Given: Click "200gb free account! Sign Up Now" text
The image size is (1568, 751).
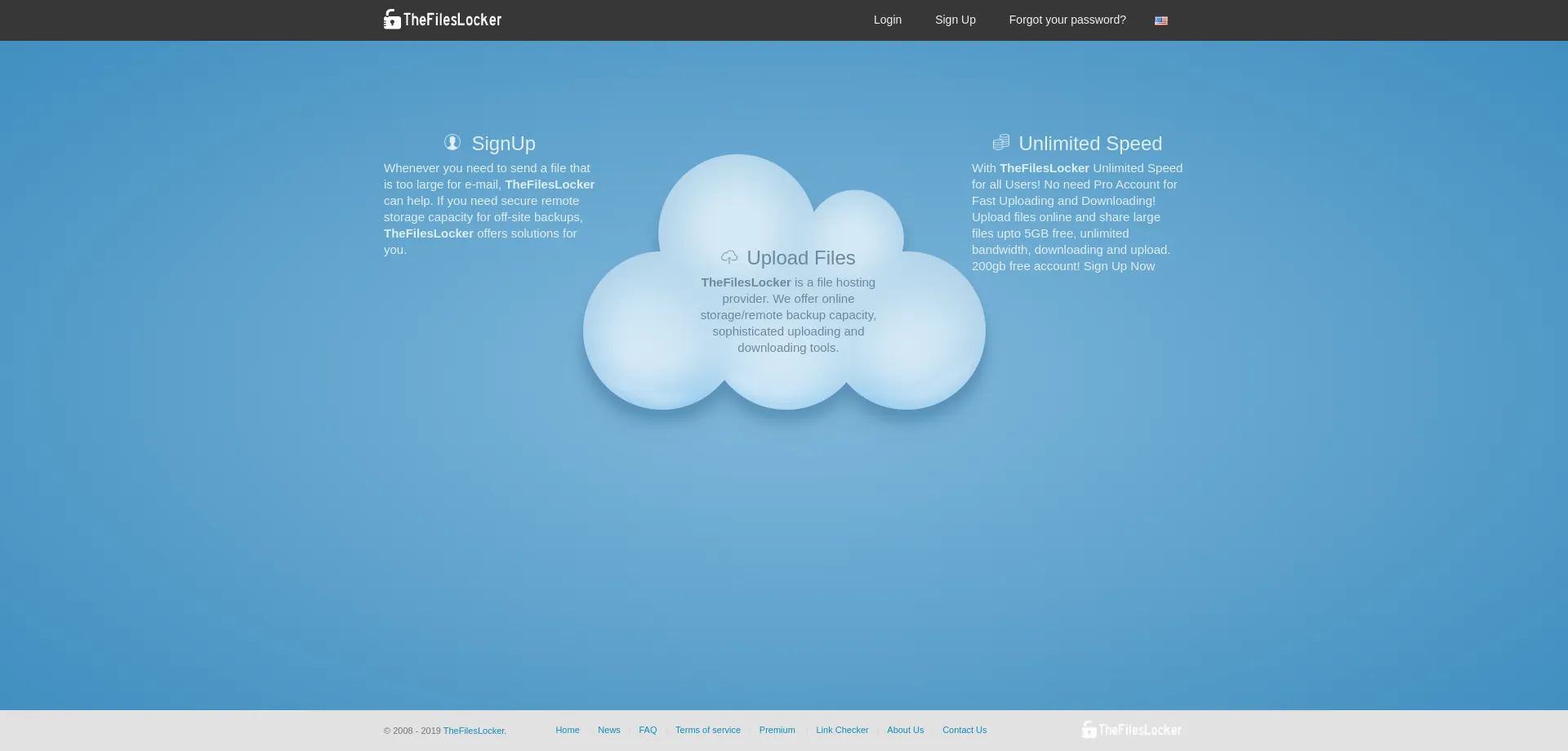Looking at the screenshot, I should click(x=1063, y=266).
